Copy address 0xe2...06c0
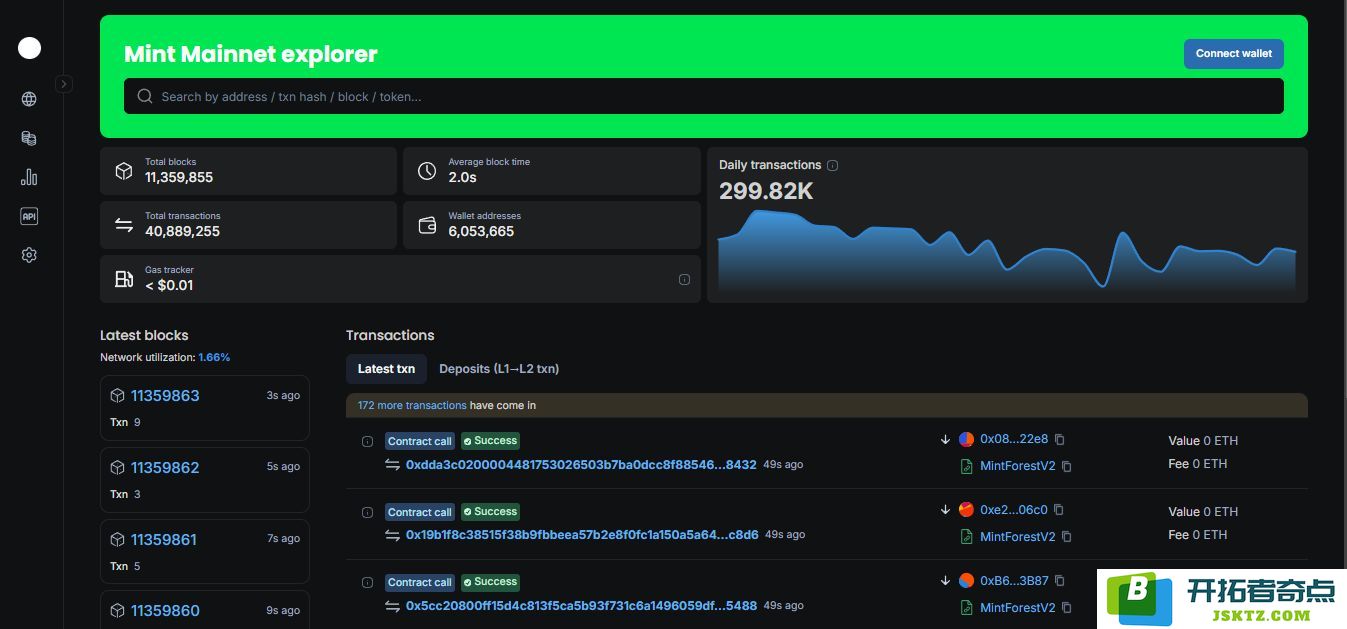Viewport: 1347px width, 629px height. 1060,510
